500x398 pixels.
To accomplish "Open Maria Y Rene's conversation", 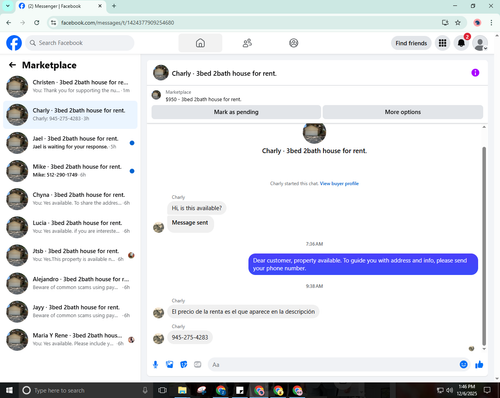I will (x=70, y=340).
